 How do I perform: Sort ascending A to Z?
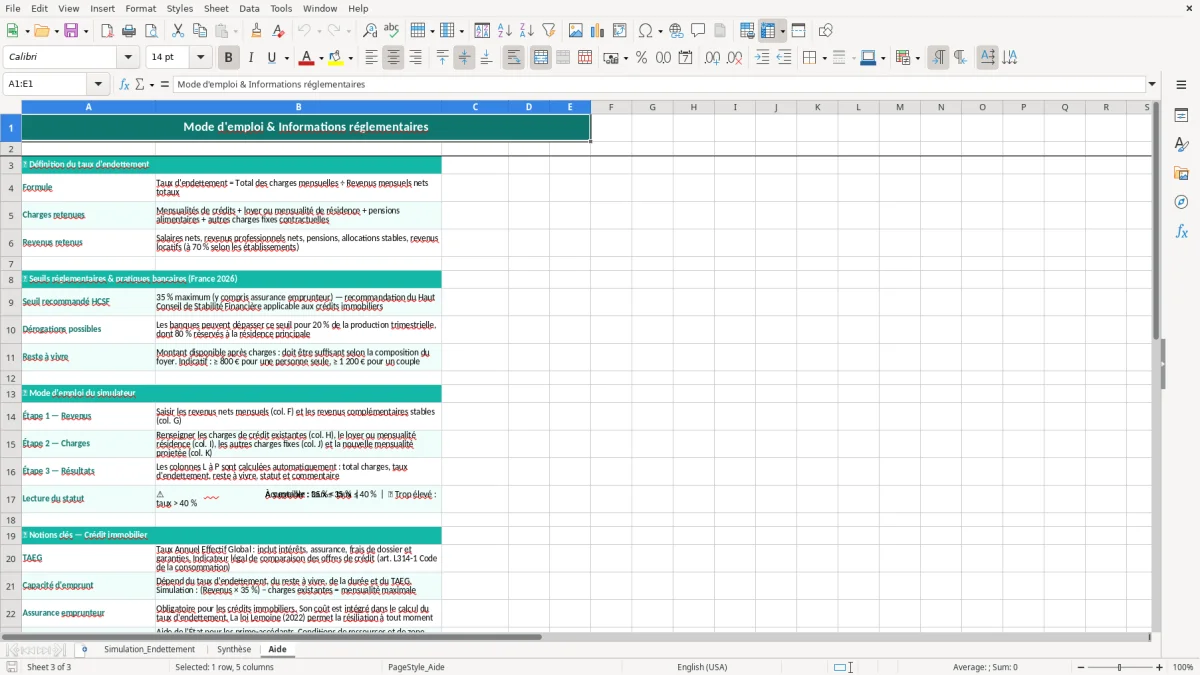point(504,31)
